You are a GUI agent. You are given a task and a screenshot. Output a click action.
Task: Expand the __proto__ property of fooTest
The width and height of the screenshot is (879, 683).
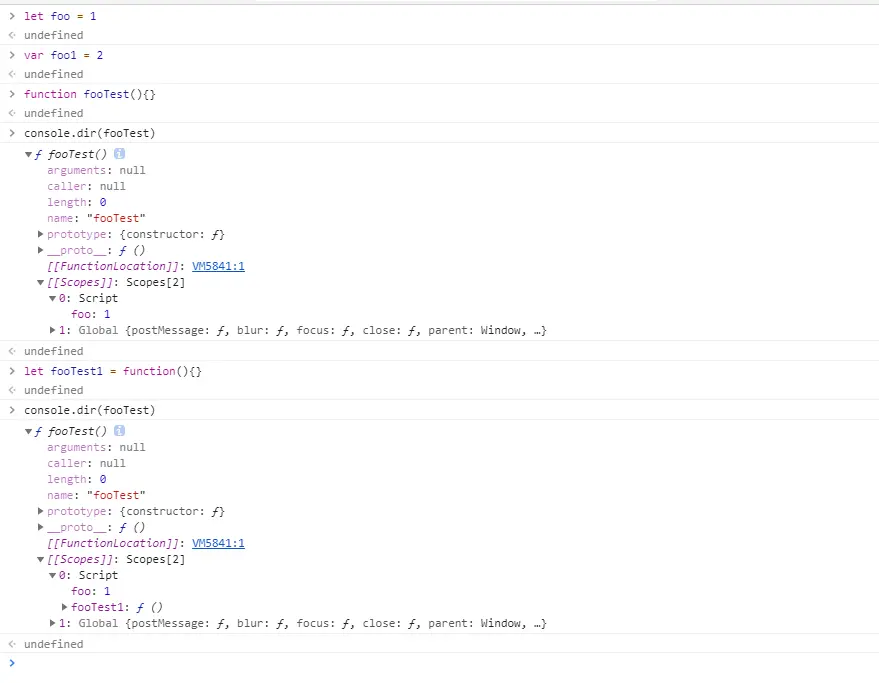click(x=40, y=250)
